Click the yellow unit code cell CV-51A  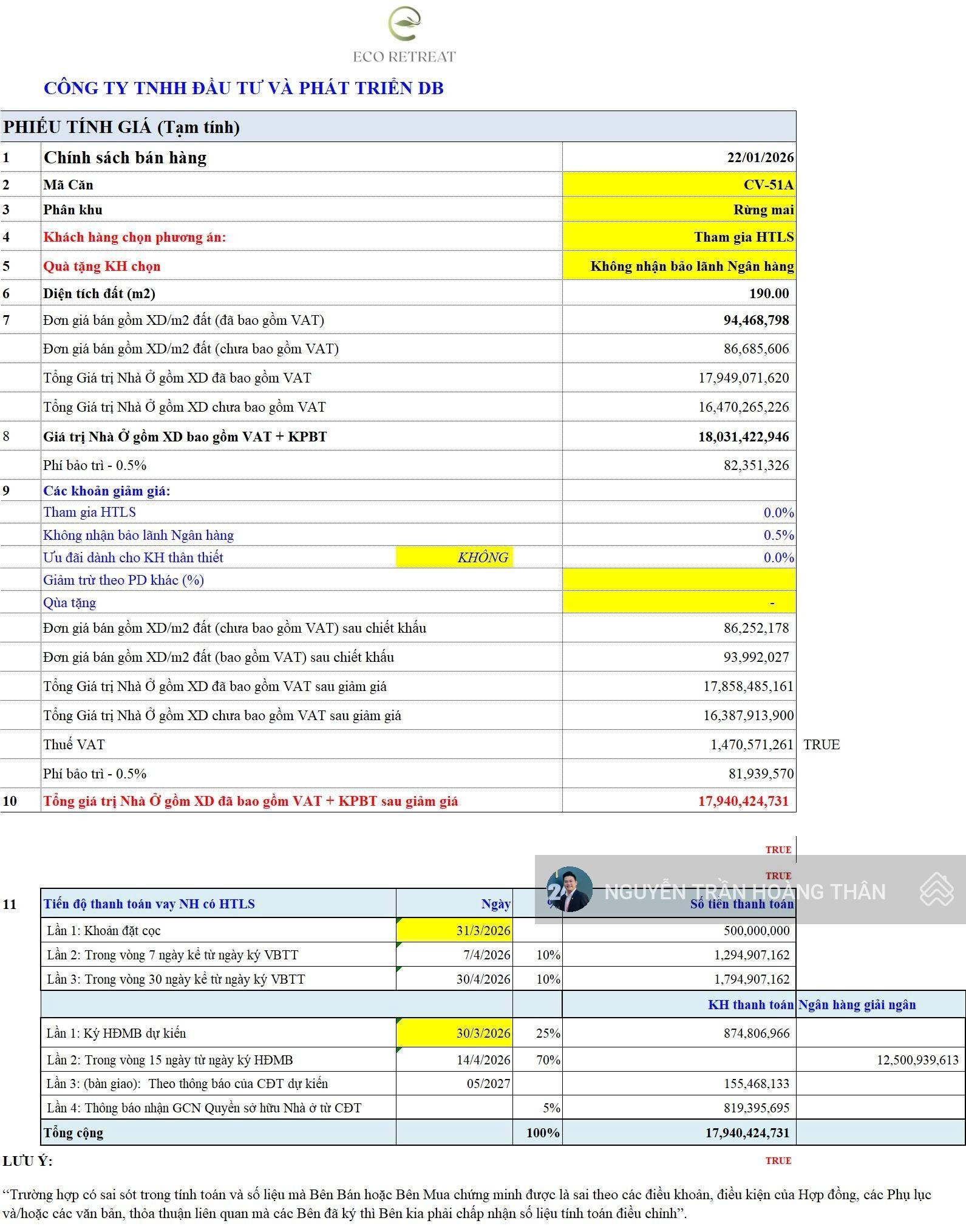click(679, 185)
